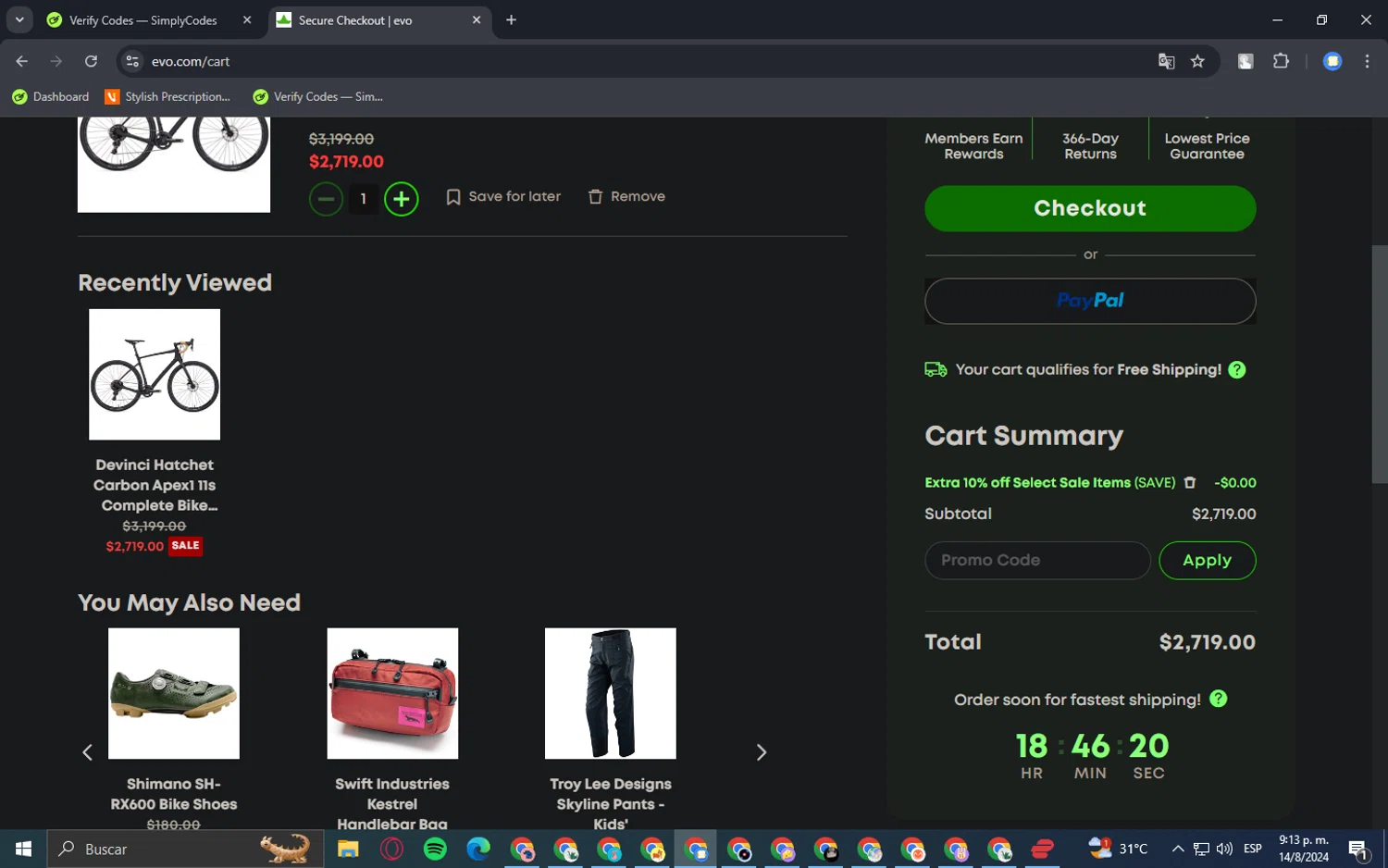The image size is (1388, 868).
Task: View site information icon in address bar
Action: pyautogui.click(x=132, y=61)
